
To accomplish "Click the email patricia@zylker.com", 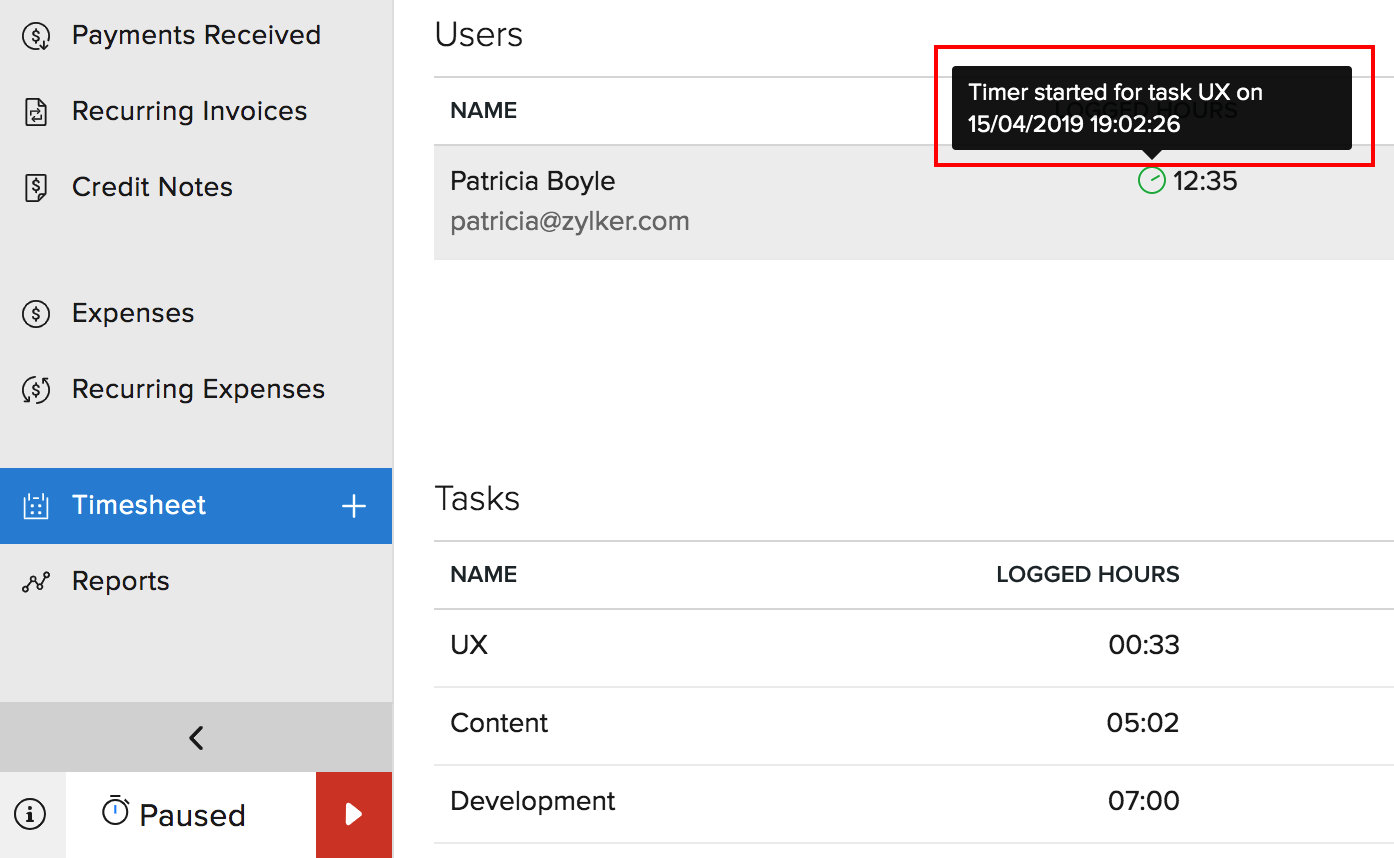I will [x=570, y=220].
